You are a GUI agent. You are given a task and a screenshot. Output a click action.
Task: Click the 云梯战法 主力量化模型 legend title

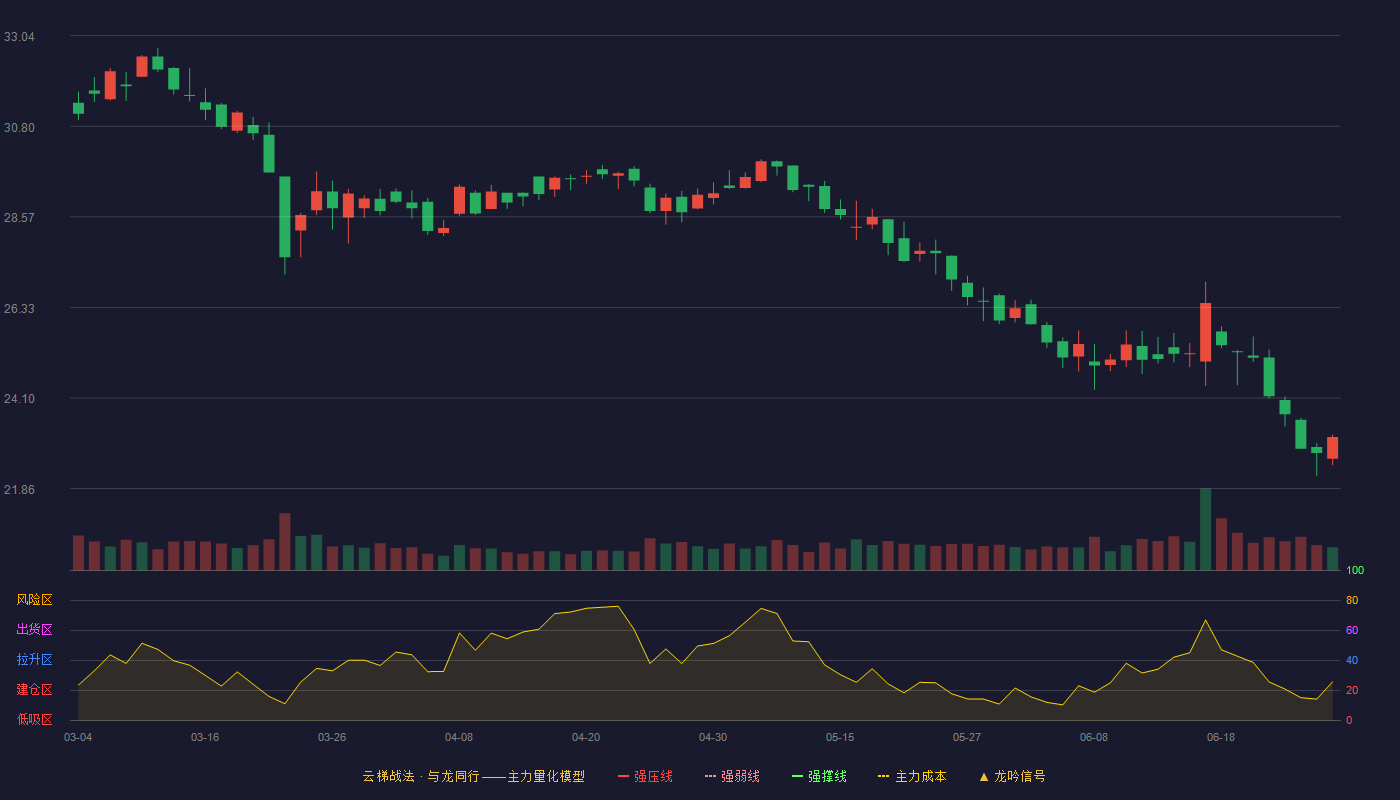[474, 776]
